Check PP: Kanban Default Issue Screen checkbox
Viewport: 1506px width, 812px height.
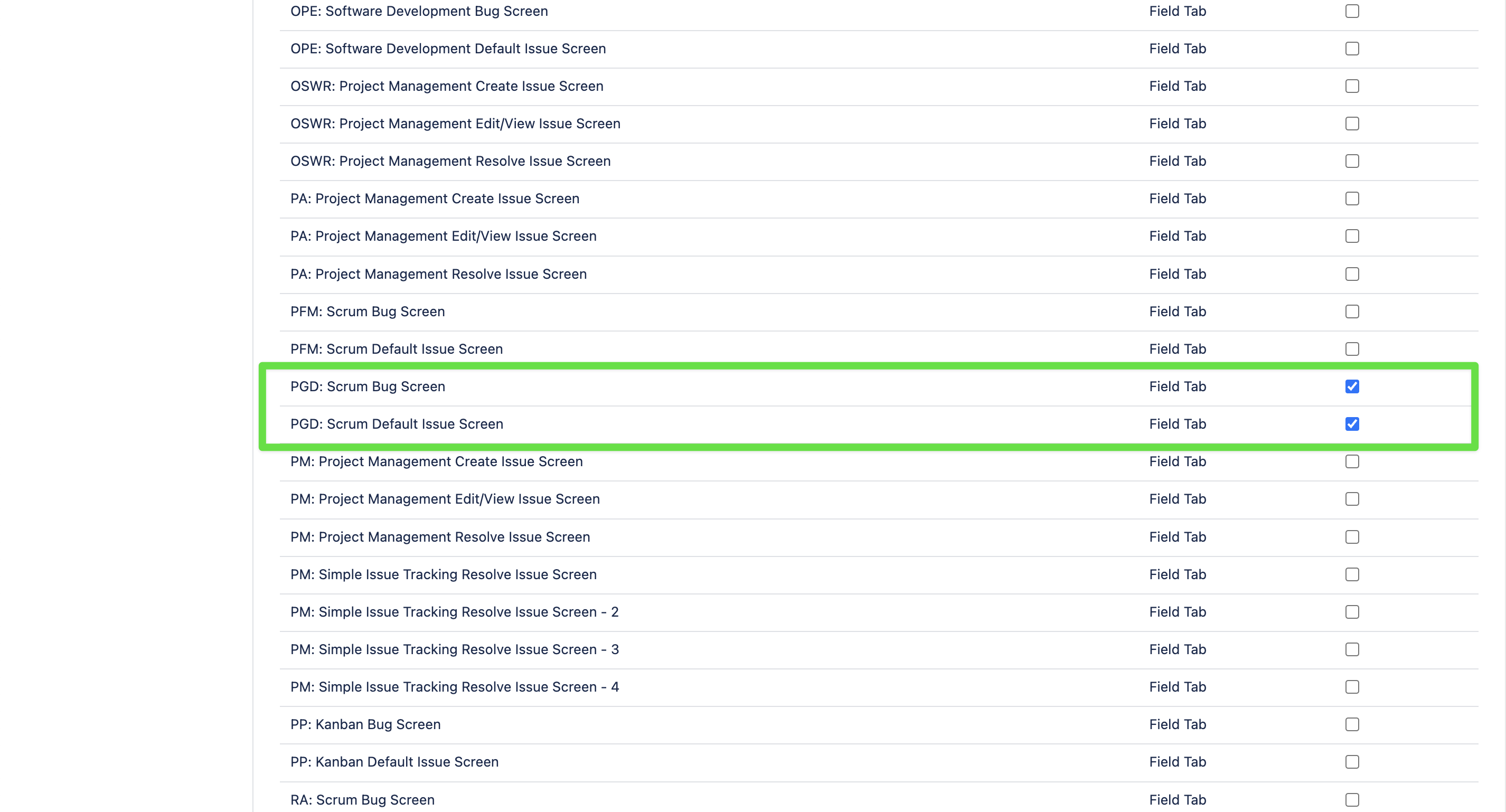[x=1352, y=762]
